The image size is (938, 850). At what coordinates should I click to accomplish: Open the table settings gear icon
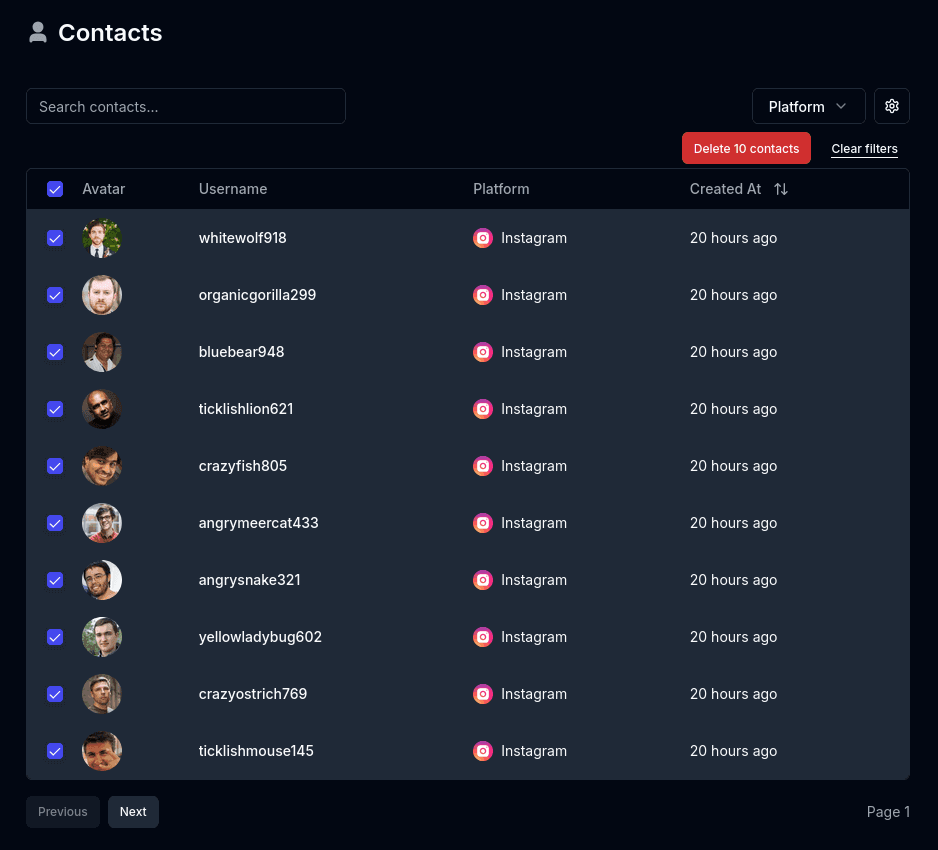click(x=891, y=105)
